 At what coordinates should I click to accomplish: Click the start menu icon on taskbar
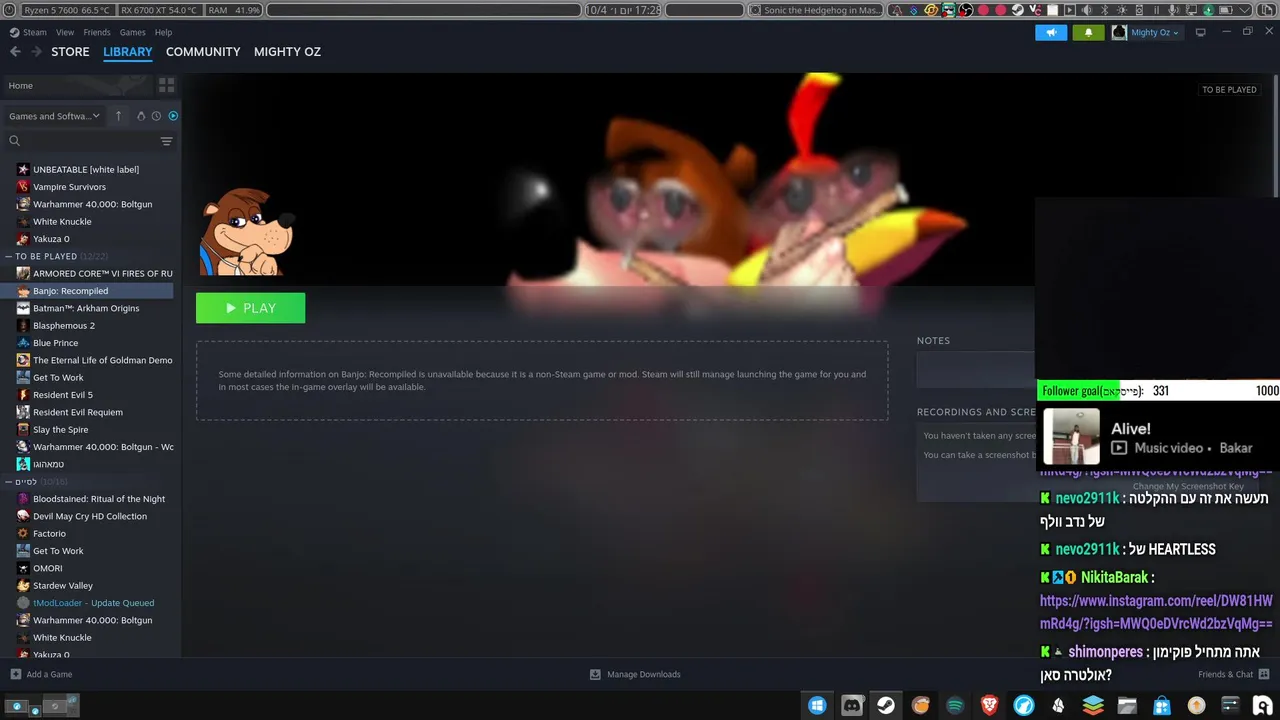(x=817, y=705)
